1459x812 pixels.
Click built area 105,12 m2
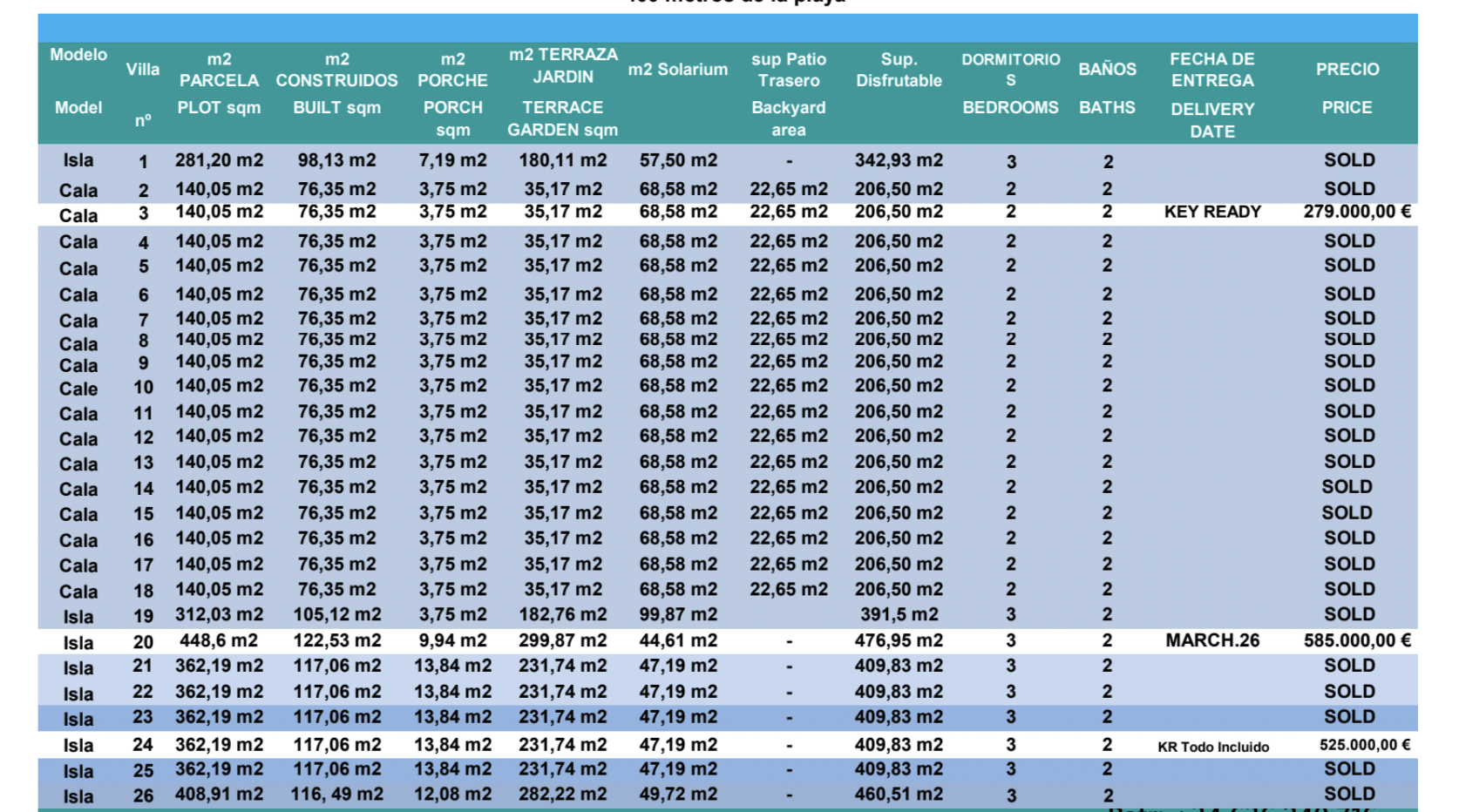336,614
